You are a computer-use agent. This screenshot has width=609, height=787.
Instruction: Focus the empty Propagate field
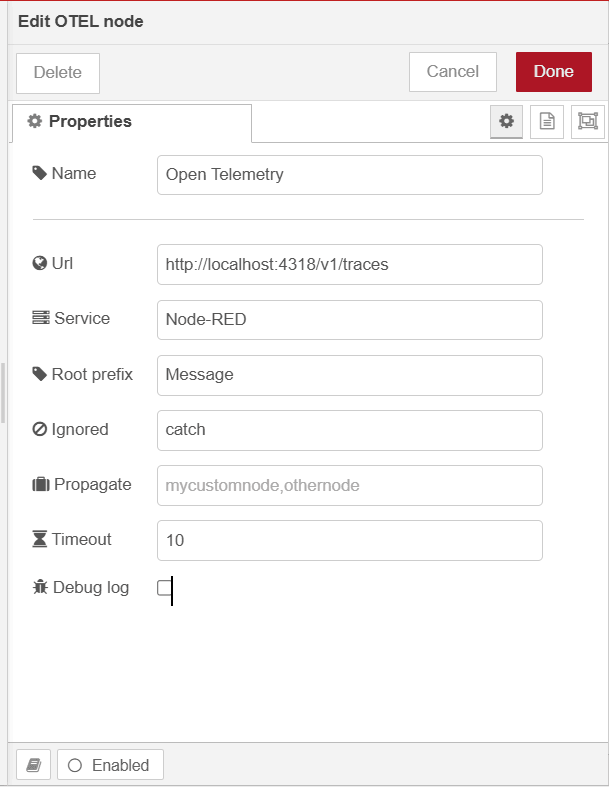349,485
